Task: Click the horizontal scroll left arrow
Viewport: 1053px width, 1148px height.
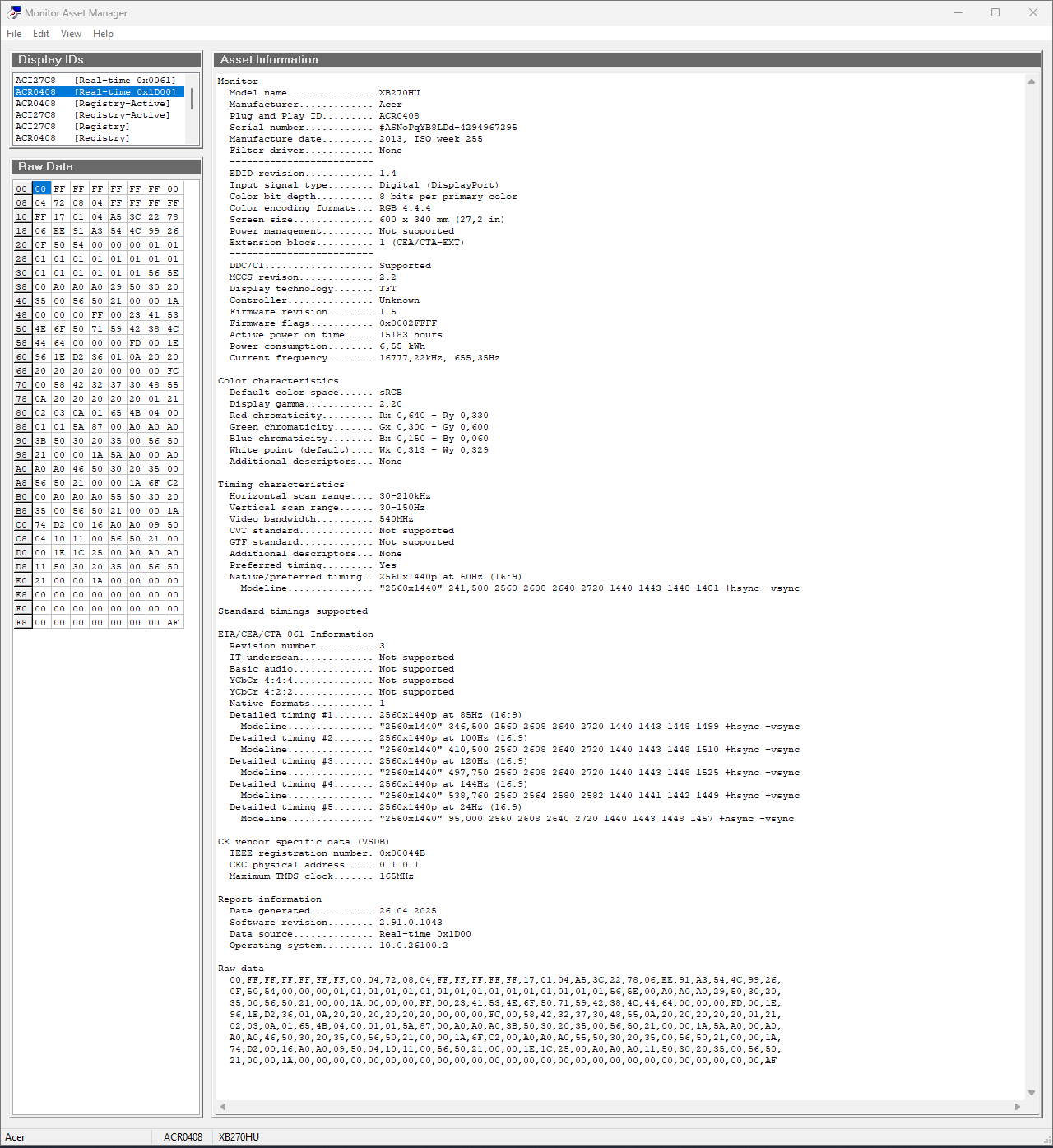Action: pos(223,1107)
